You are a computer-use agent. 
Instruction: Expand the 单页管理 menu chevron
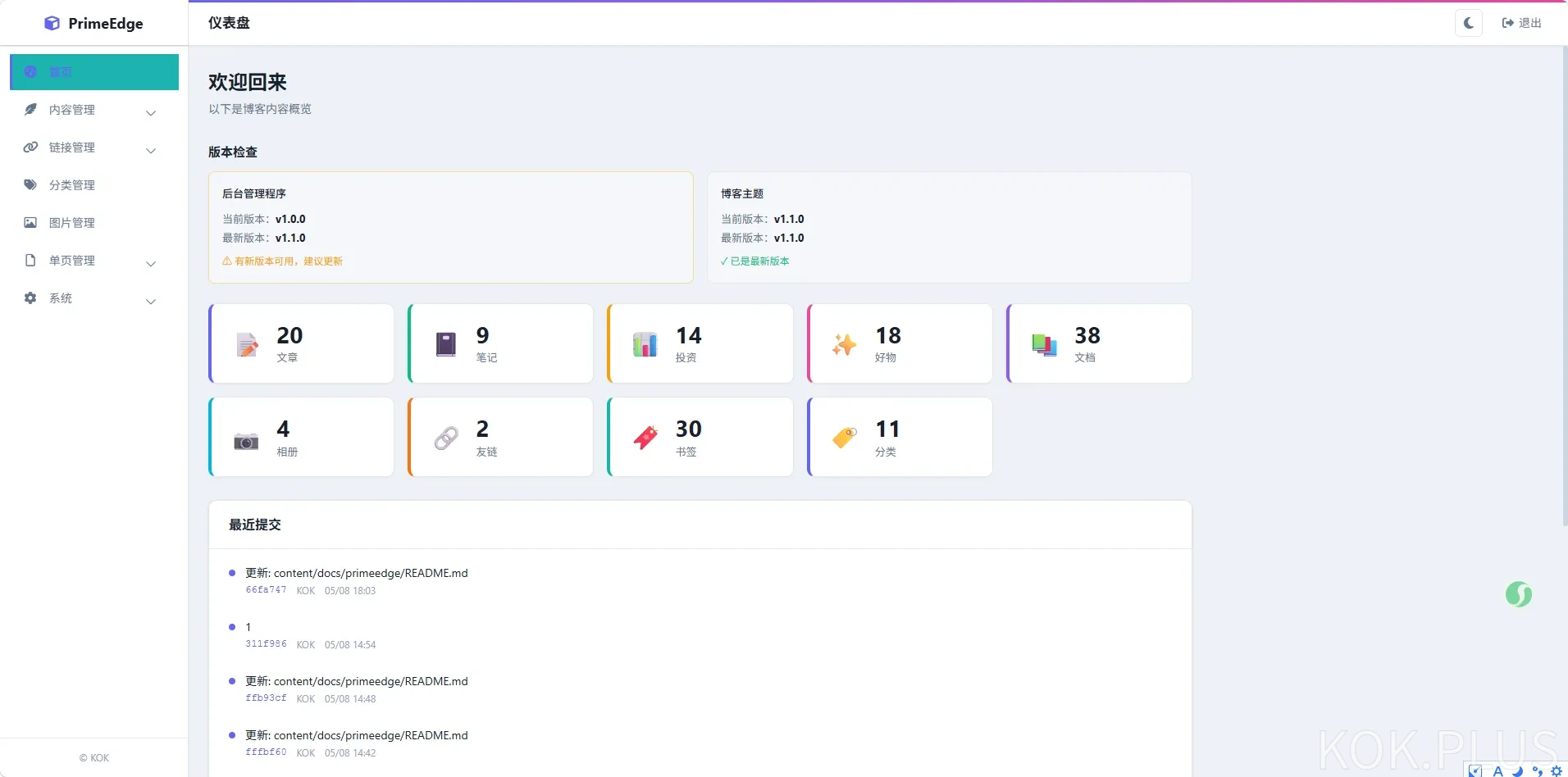pyautogui.click(x=151, y=263)
